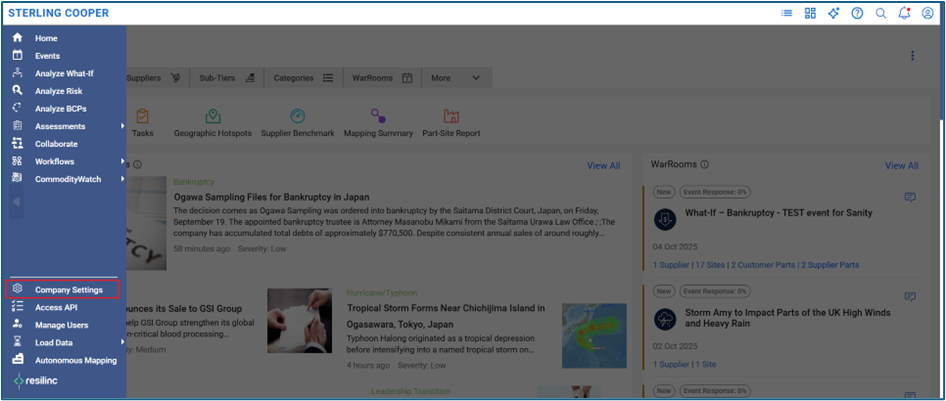This screenshot has width=946, height=401.
Task: Open Collaborate in the sidebar menu
Action: (x=56, y=144)
